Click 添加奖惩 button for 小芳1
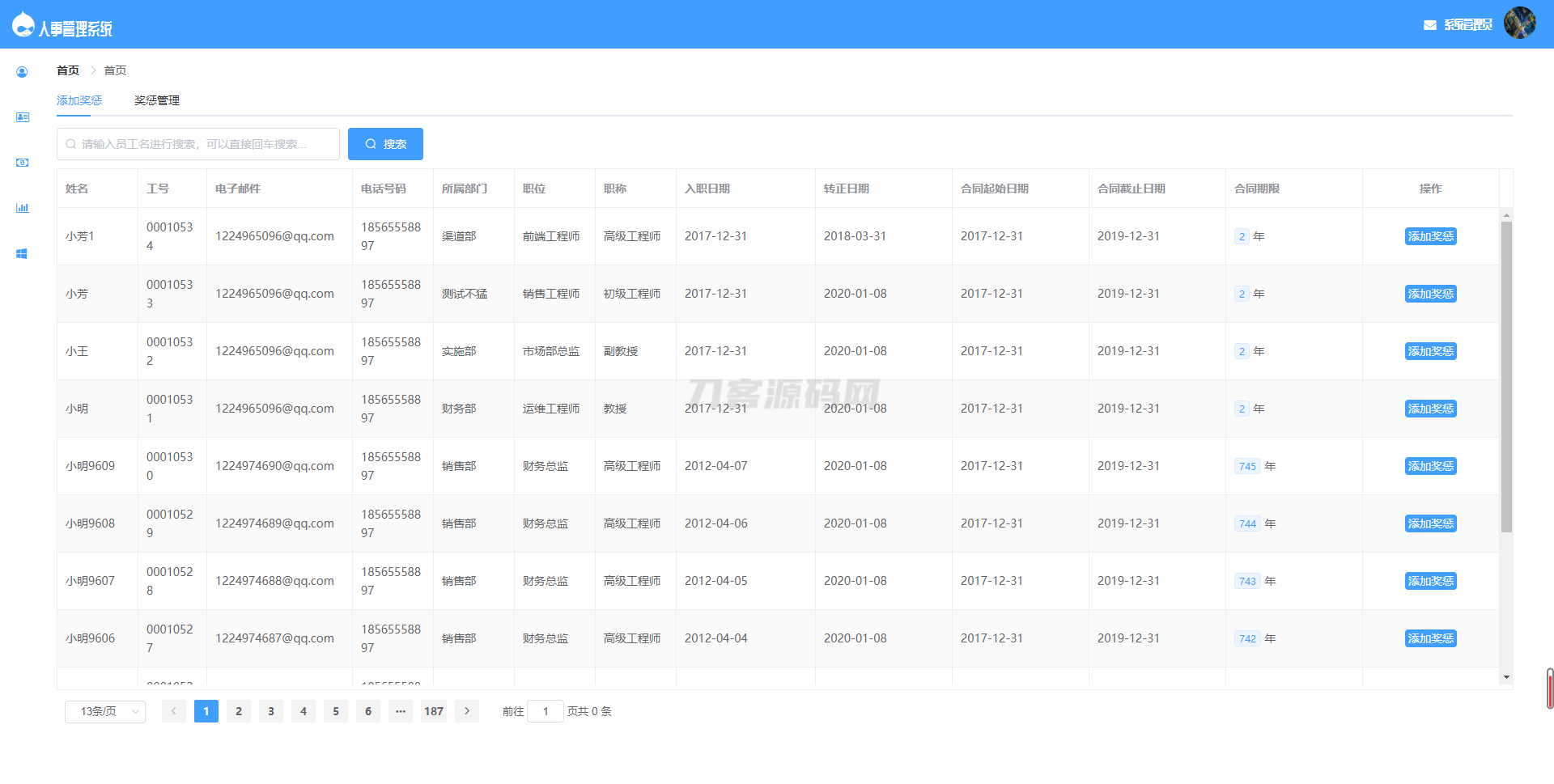Screen dimensions: 1554x784 click(1430, 236)
